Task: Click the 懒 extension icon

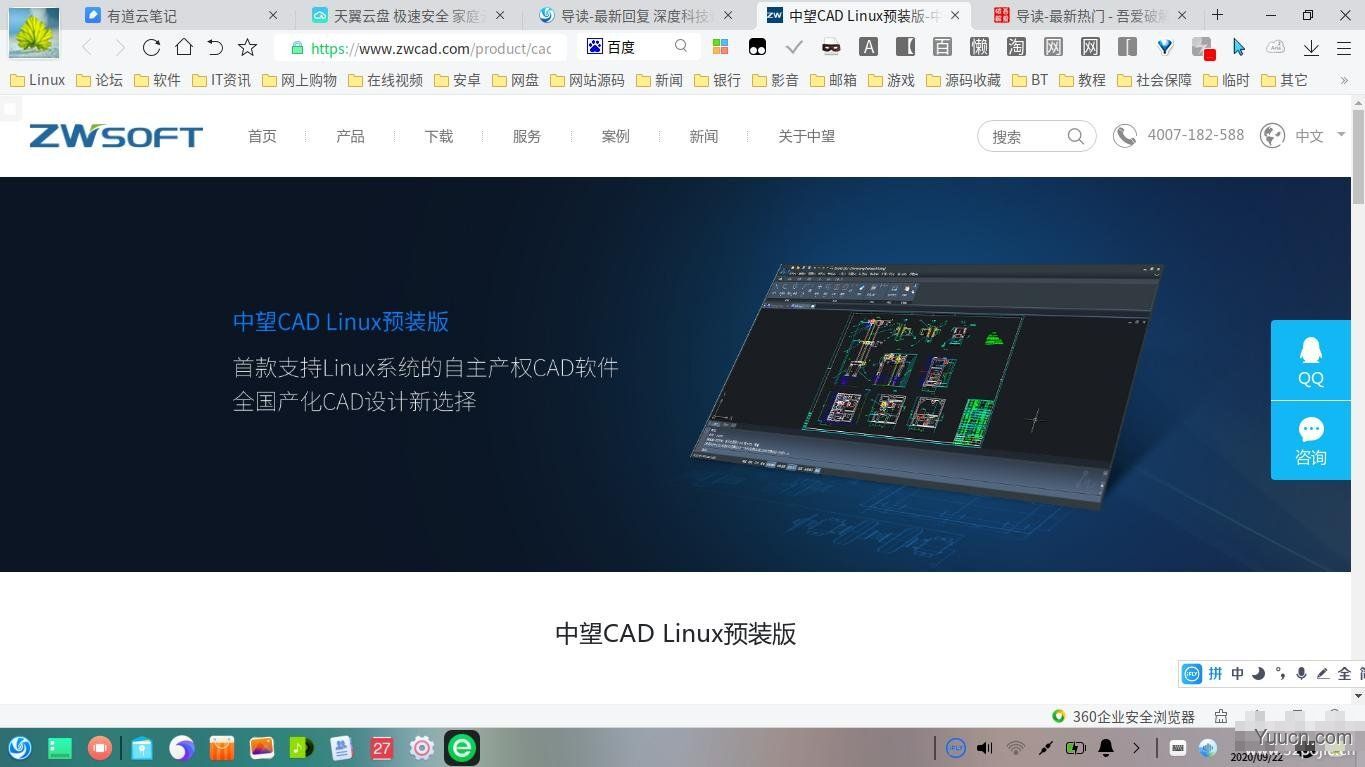Action: pos(979,47)
